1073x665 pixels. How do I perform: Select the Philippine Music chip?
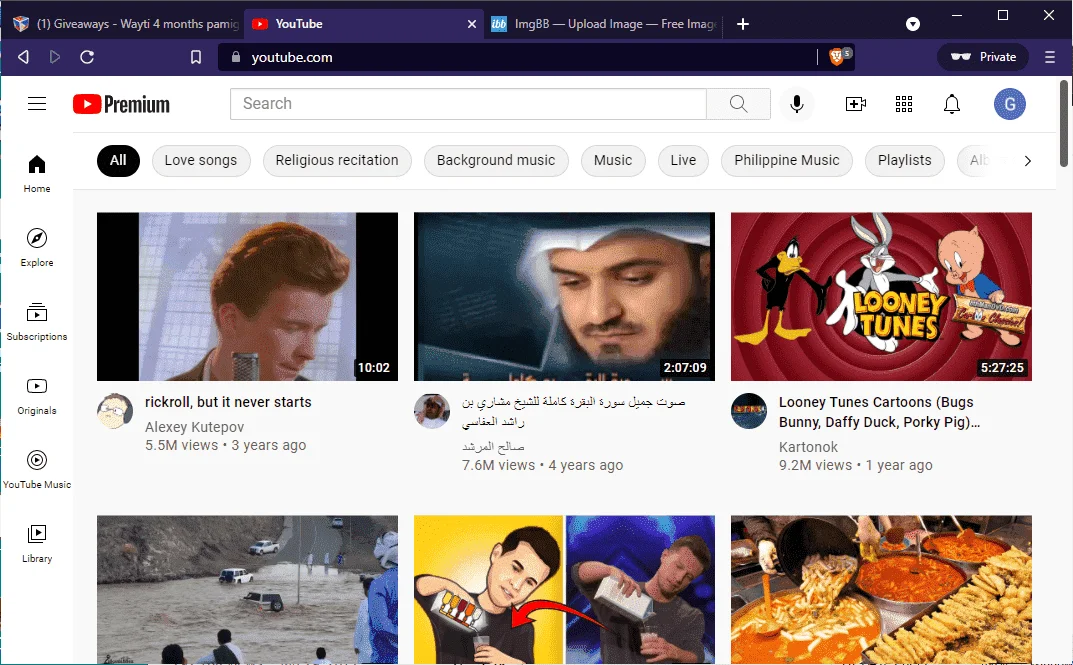[787, 161]
